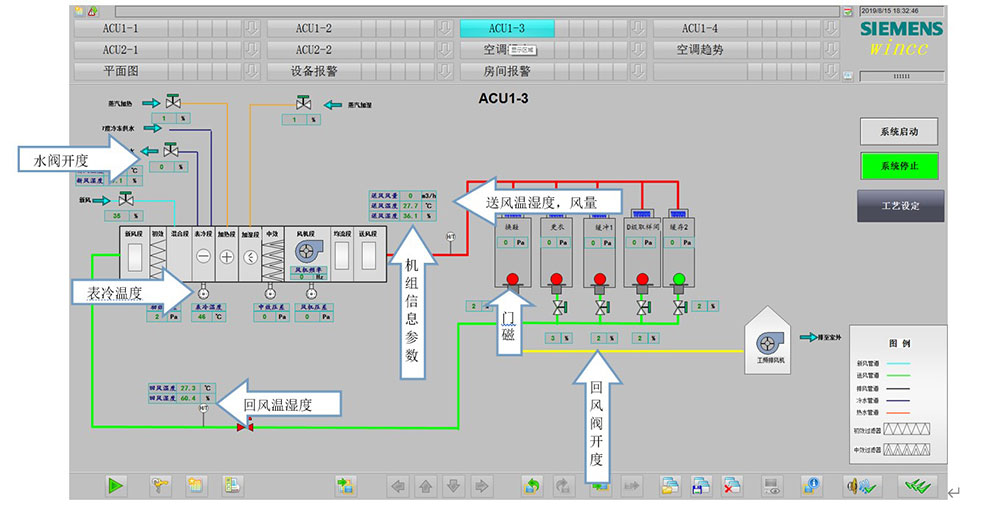Click the left arrow navigation icon
Viewport: 1000px width, 505px height.
click(x=397, y=487)
